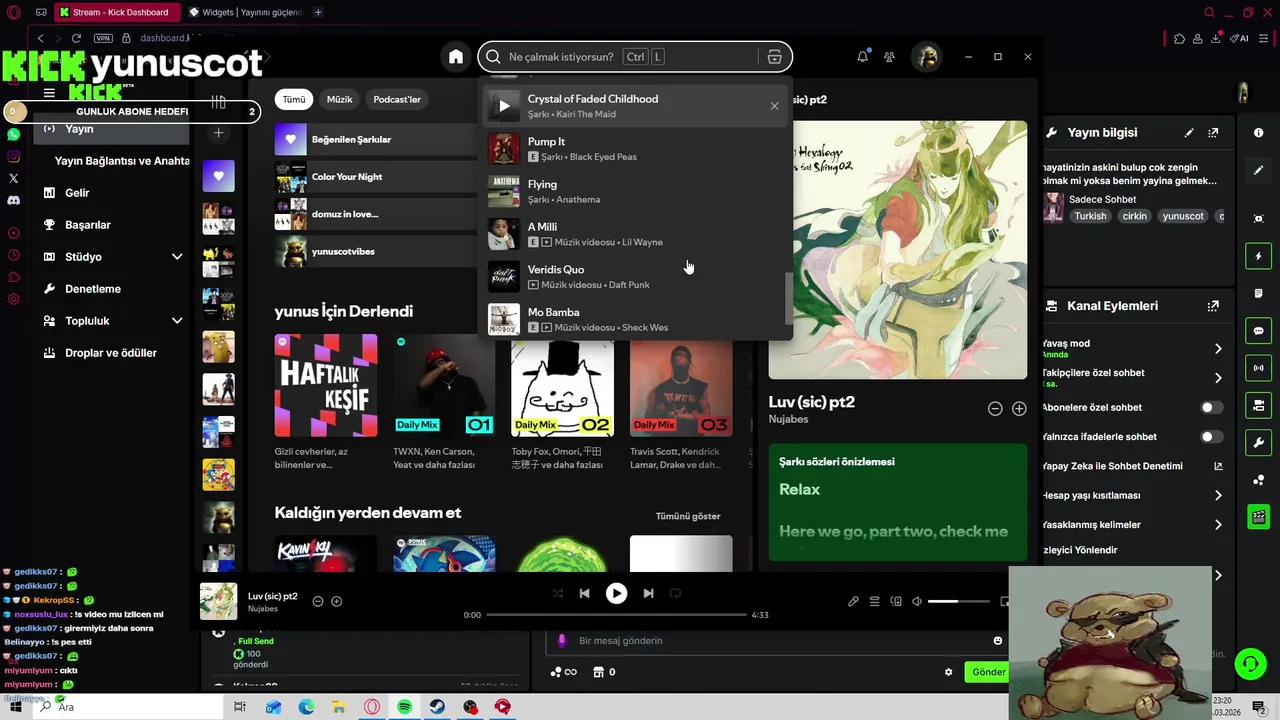Toggle Yalnızca ifadelerle sohbet switch
1280x720 pixels.
click(x=1211, y=437)
